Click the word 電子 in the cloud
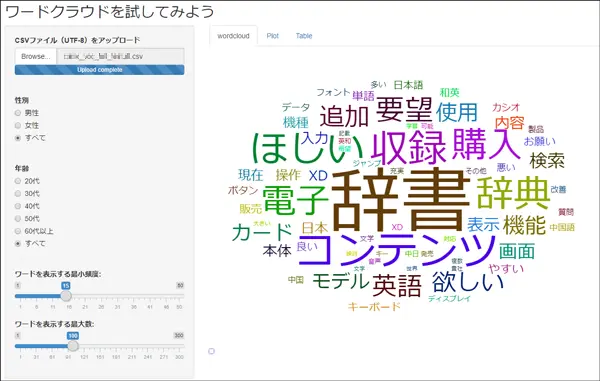 pyautogui.click(x=295, y=200)
